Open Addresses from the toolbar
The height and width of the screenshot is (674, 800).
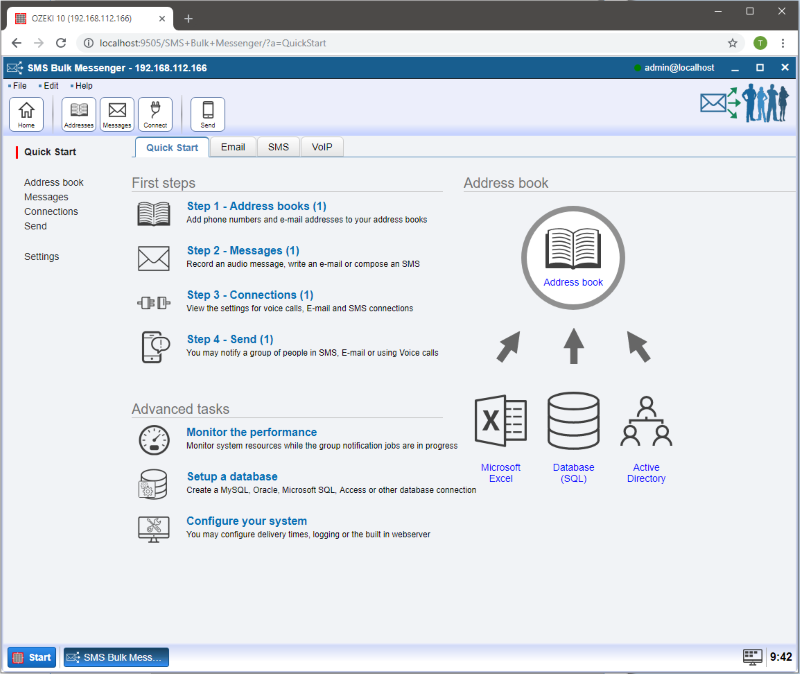pos(78,114)
